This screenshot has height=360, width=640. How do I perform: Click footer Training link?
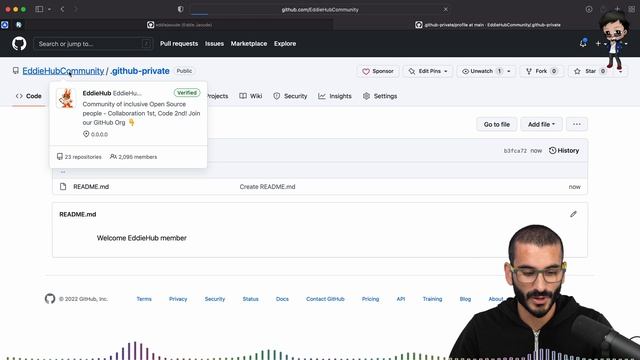tap(432, 299)
